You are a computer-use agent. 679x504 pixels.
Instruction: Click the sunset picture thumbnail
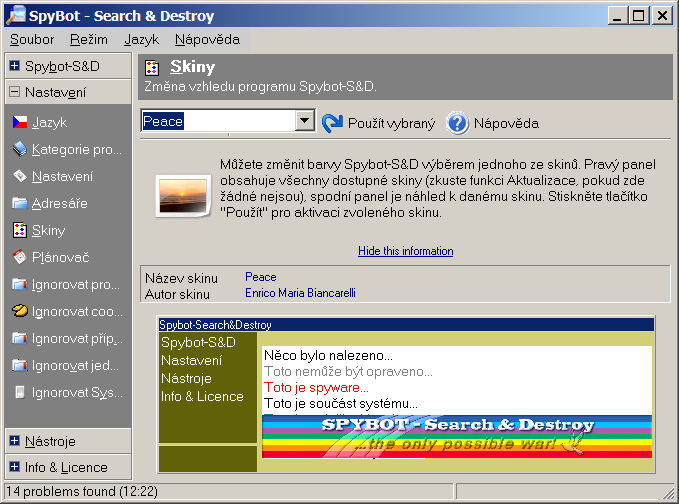[x=183, y=196]
